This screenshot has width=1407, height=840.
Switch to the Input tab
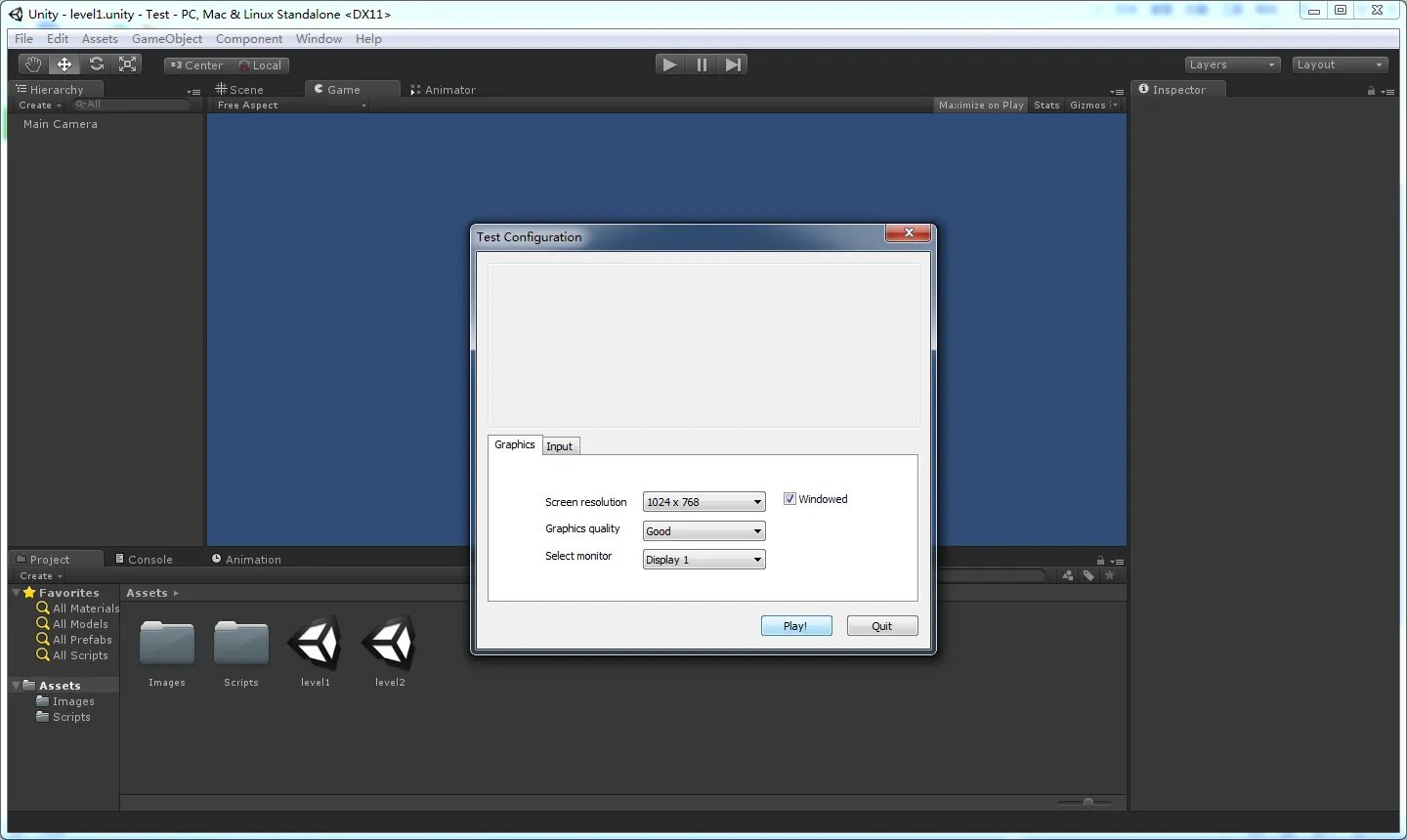pos(560,446)
